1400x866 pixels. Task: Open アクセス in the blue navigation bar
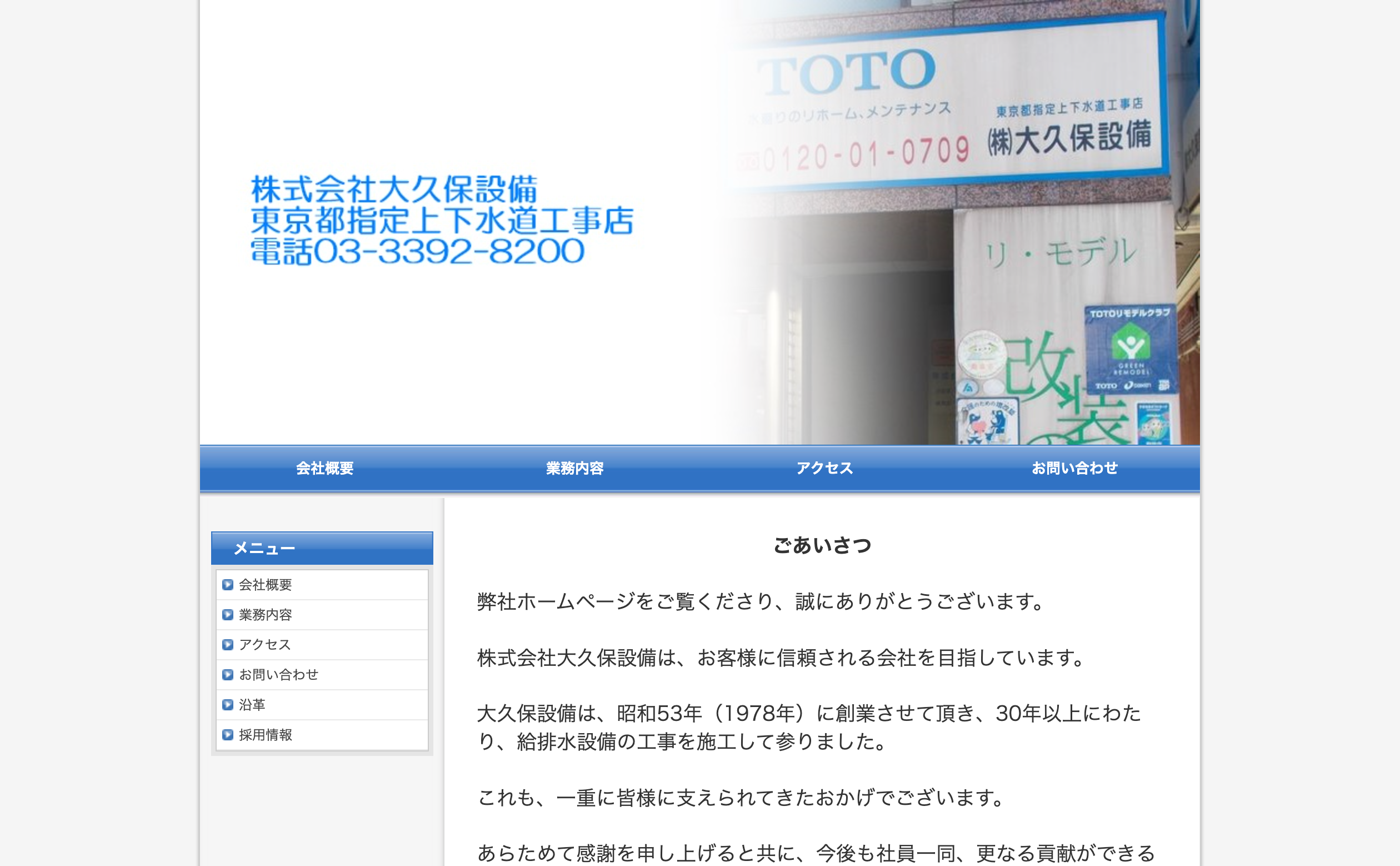[825, 468]
